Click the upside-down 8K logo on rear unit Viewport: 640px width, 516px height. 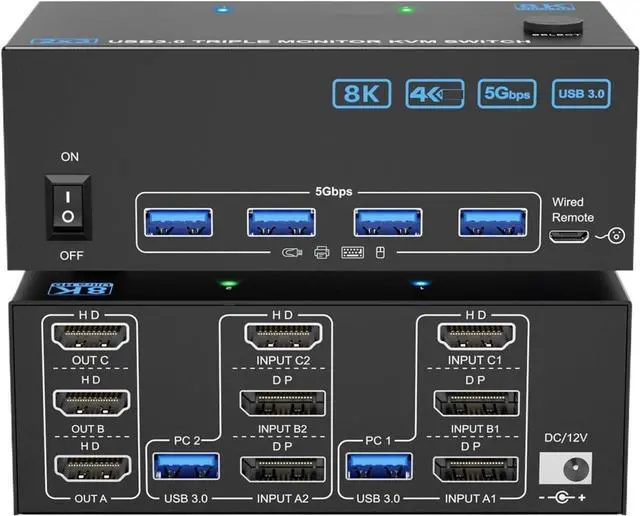[x=80, y=289]
